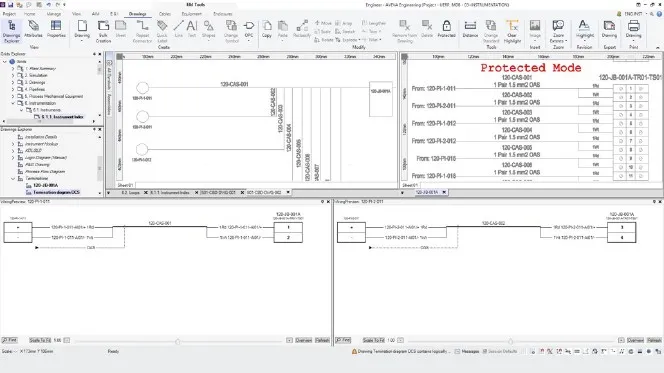Viewport: 664px width, 373px height.
Task: Open the Zoom Extents dropdown
Action: pos(566,41)
